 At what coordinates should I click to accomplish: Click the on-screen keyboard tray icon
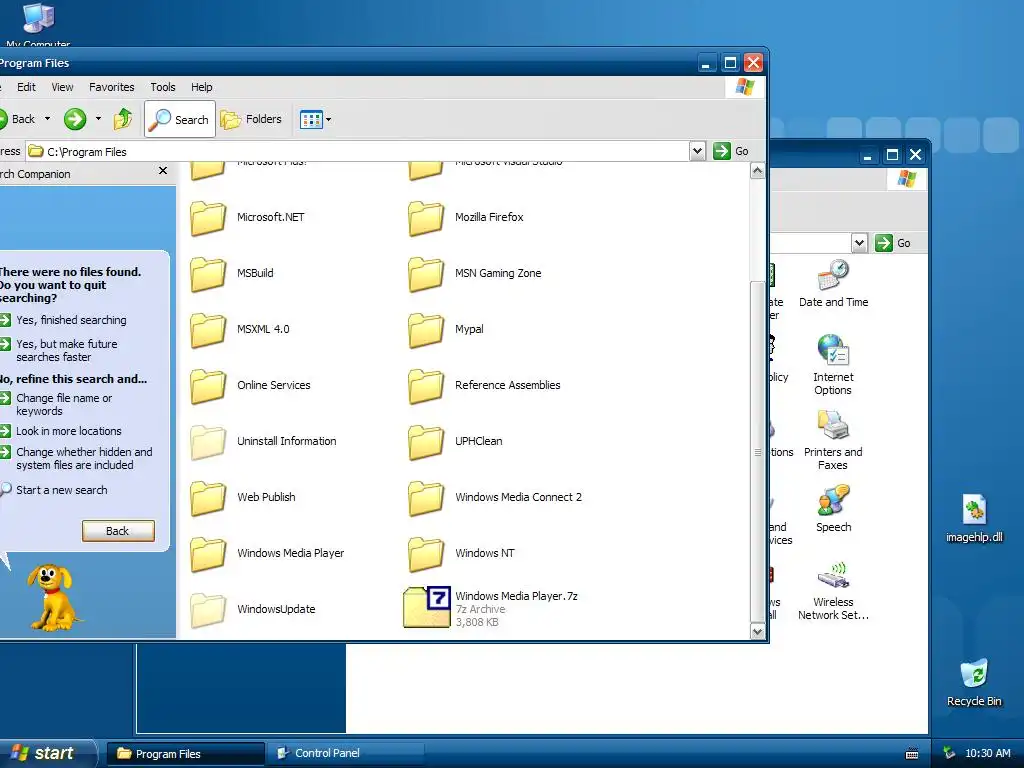[912, 754]
